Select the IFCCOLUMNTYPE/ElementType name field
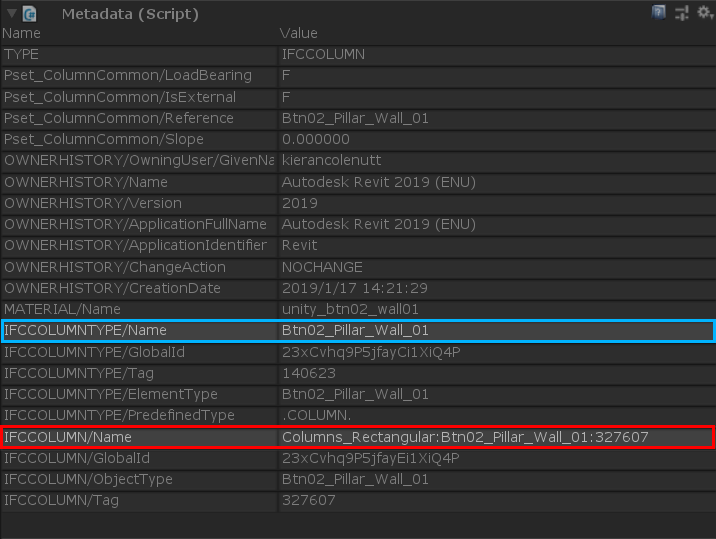Image resolution: width=716 pixels, height=539 pixels. (139, 394)
